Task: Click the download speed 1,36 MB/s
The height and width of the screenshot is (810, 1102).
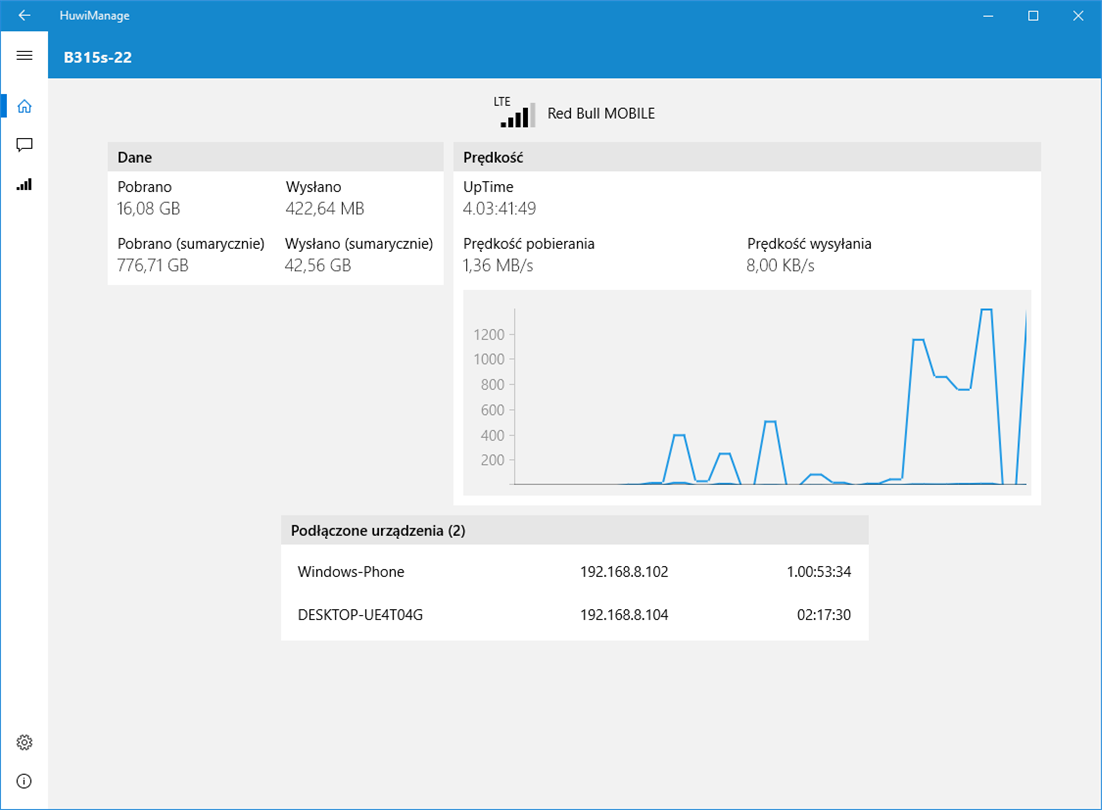Action: point(498,266)
